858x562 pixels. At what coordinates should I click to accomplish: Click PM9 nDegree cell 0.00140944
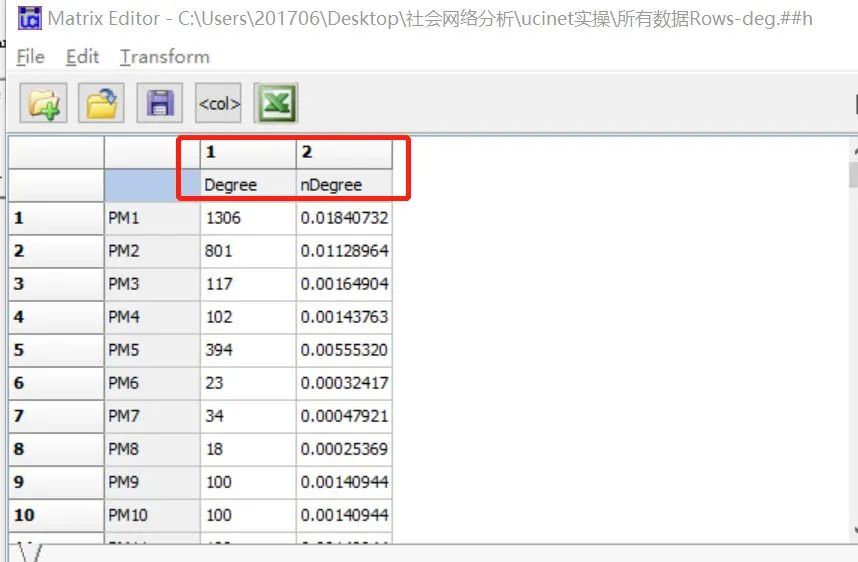344,482
